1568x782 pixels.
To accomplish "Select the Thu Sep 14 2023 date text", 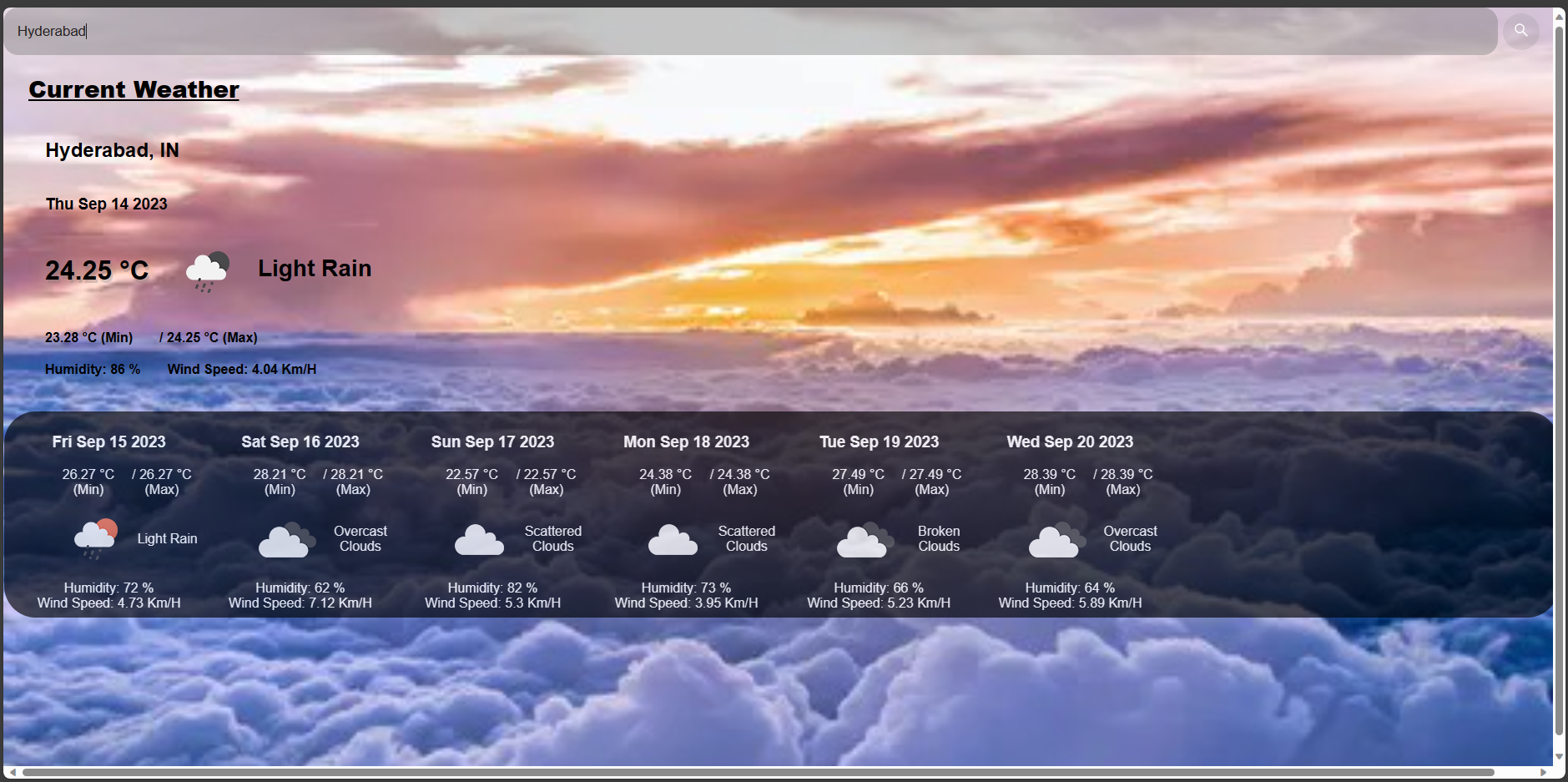I will [106, 204].
